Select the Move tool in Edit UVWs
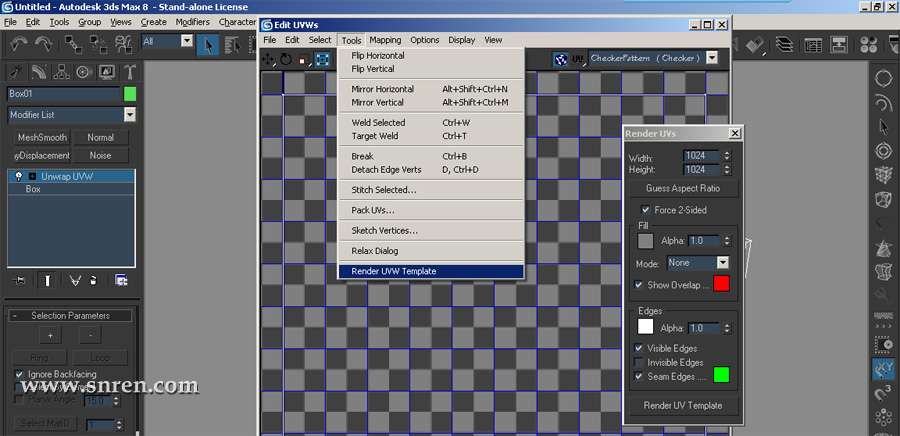The width and height of the screenshot is (900, 436). pos(269,59)
